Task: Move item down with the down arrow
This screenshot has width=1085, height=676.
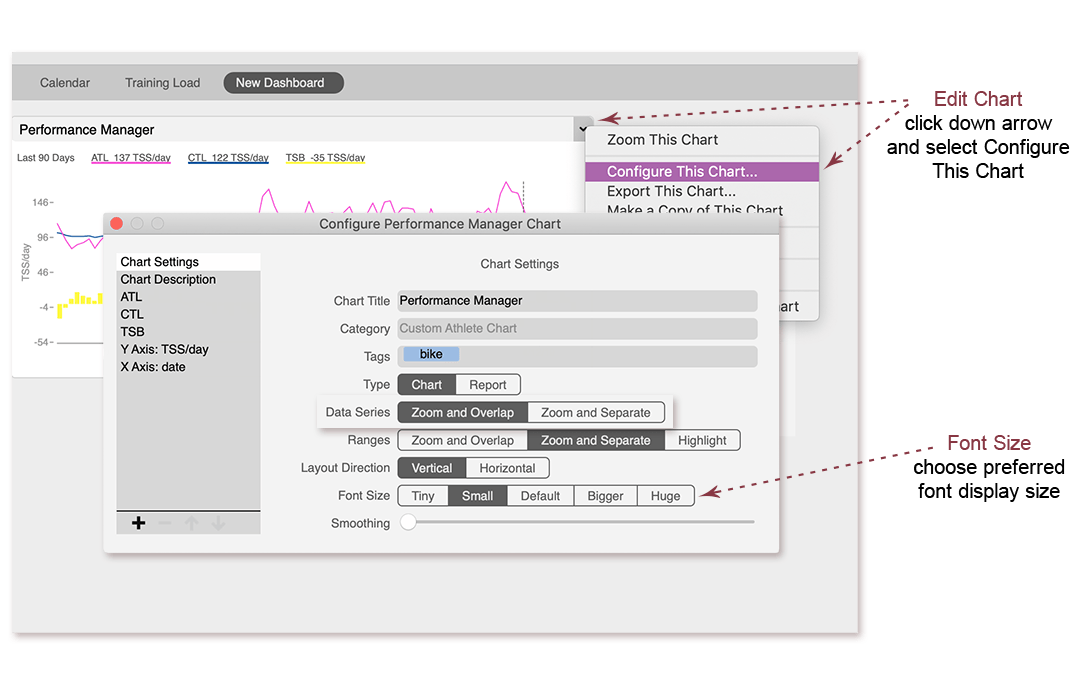Action: coord(219,523)
